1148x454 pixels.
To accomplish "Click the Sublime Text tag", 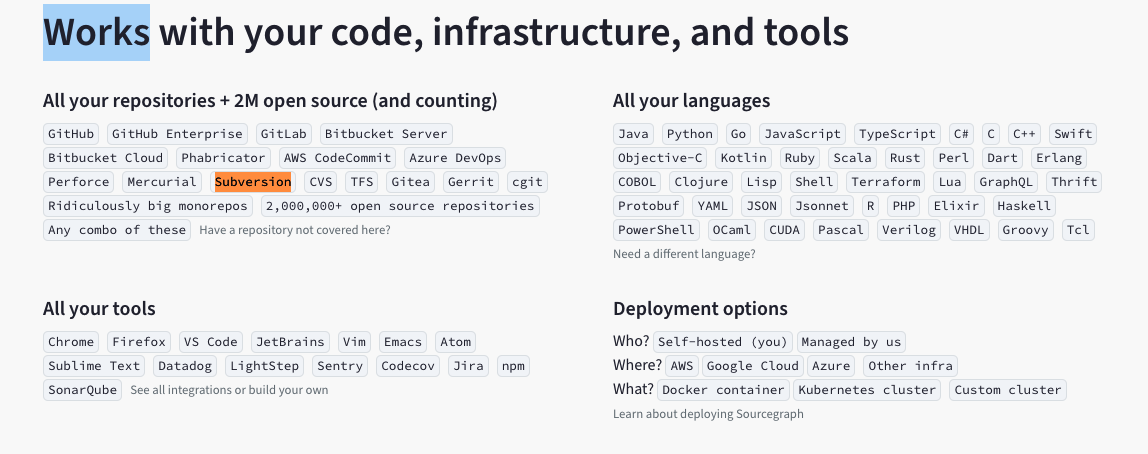I will point(94,365).
